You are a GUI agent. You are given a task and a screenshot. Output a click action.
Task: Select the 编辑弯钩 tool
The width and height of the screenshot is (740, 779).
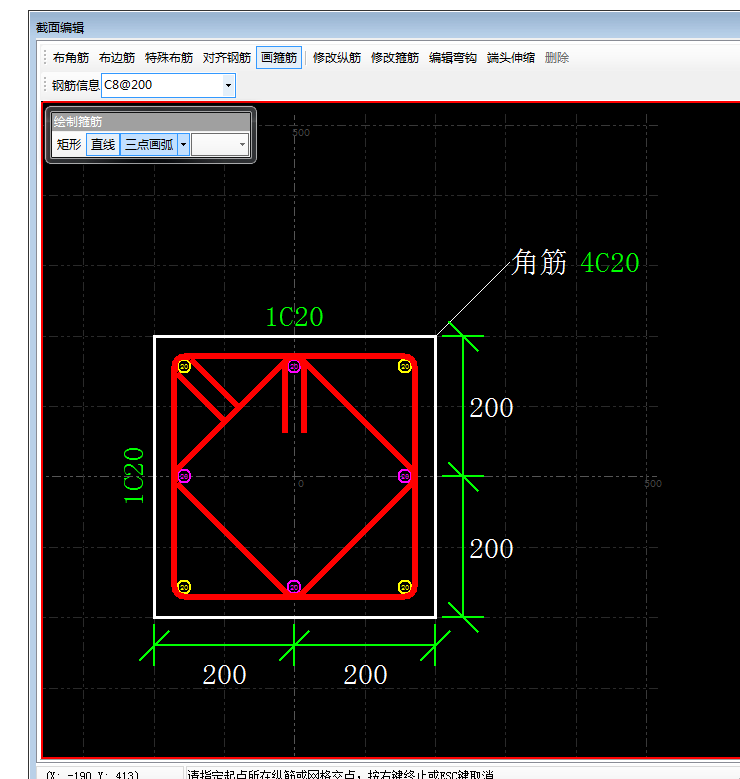(453, 58)
